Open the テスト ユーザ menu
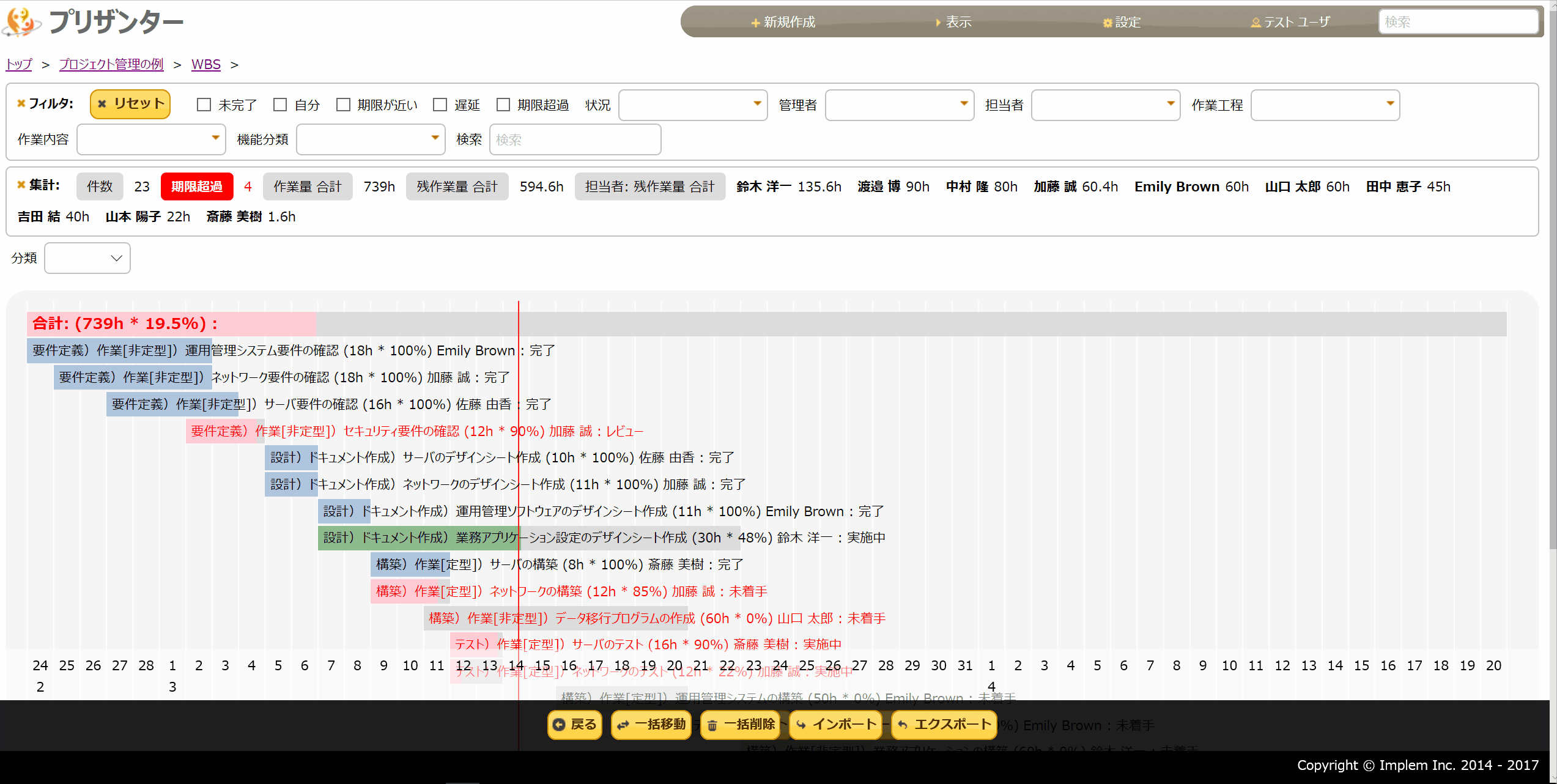 [x=1290, y=22]
